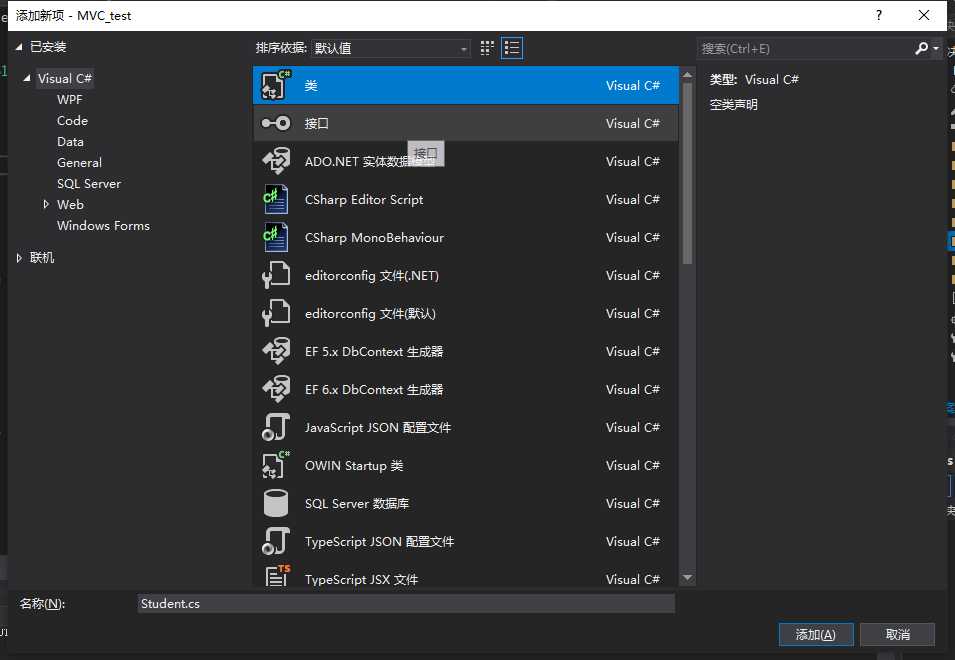
Task: Click 'OWIN Startup 类' row text
Action: pos(354,466)
